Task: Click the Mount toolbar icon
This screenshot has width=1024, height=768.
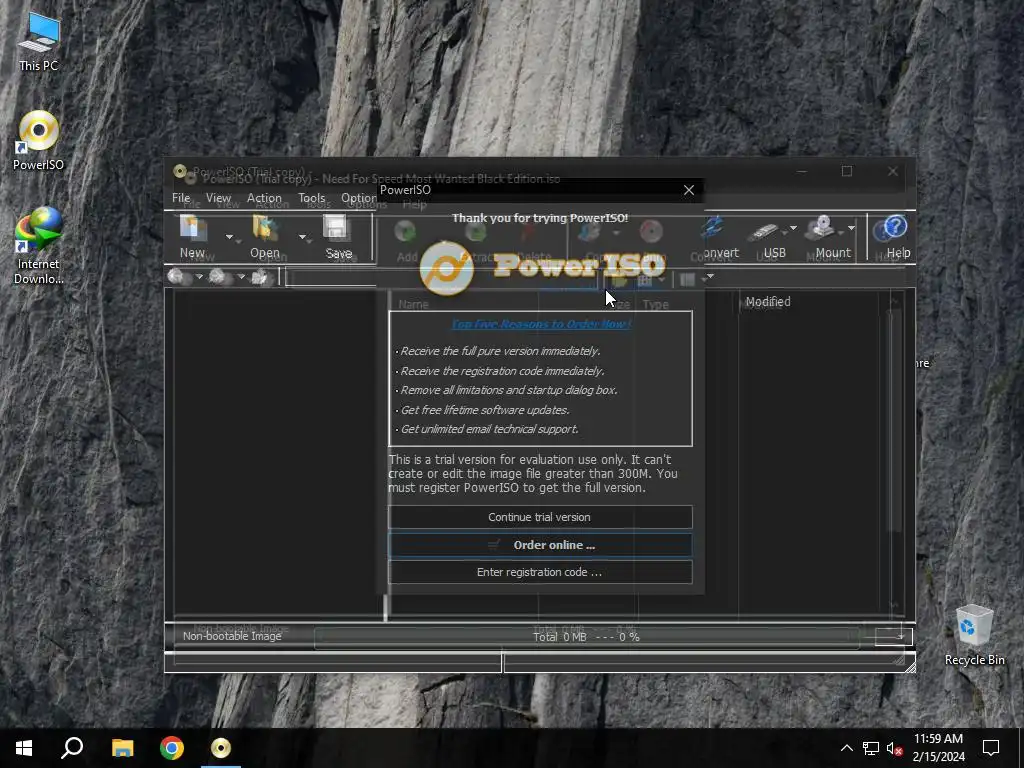Action: (x=827, y=237)
